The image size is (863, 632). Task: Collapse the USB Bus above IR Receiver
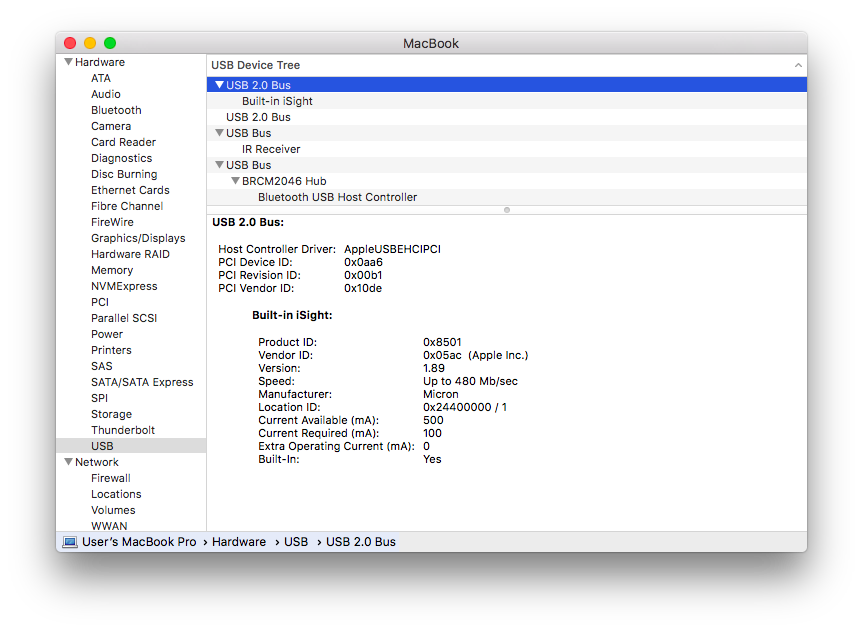(x=220, y=133)
